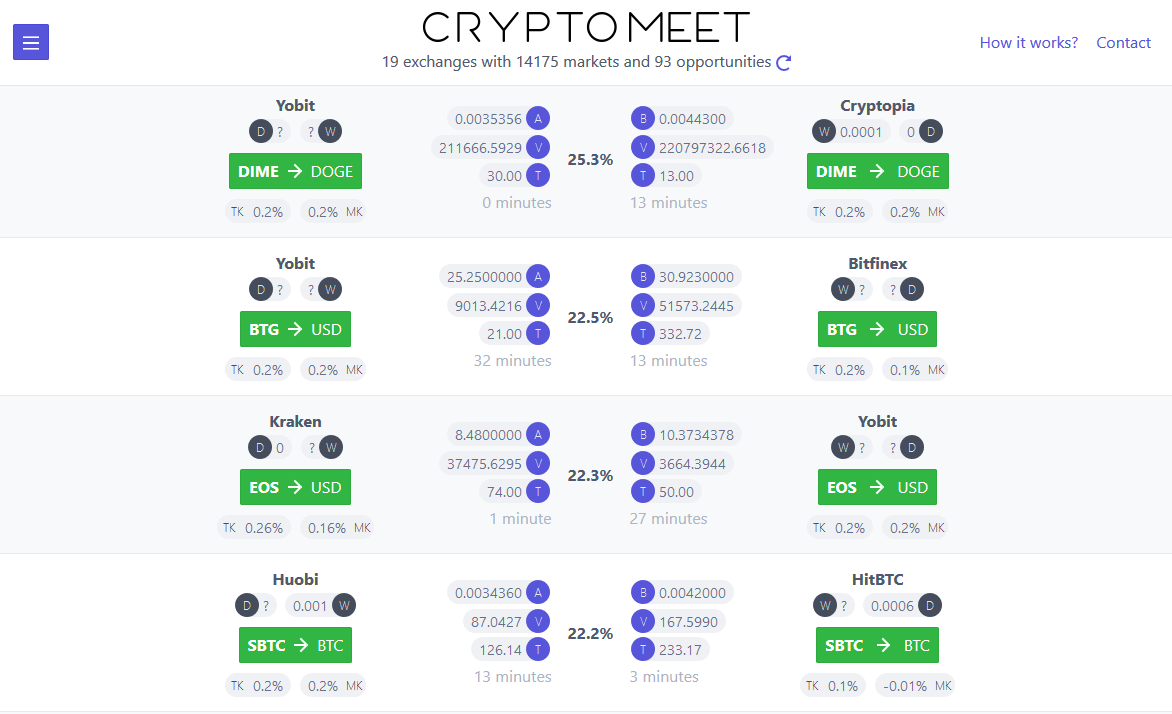Click the SBTC to BTC button on HitBTC
The image size is (1172, 714).
click(x=877, y=645)
